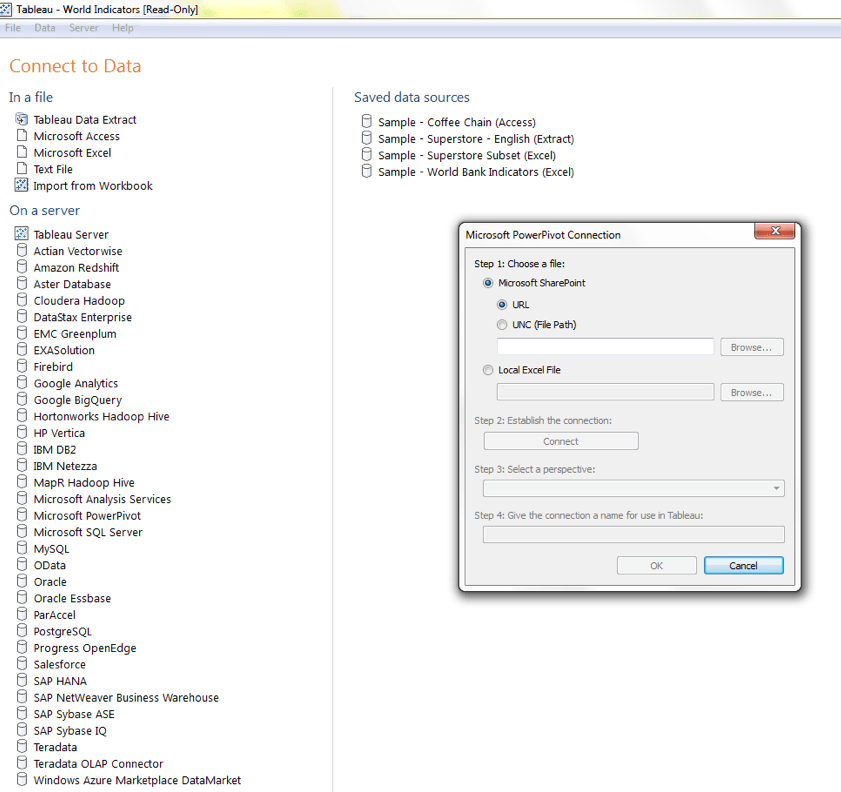Open the Data menu
The image size is (841, 792).
coord(45,28)
